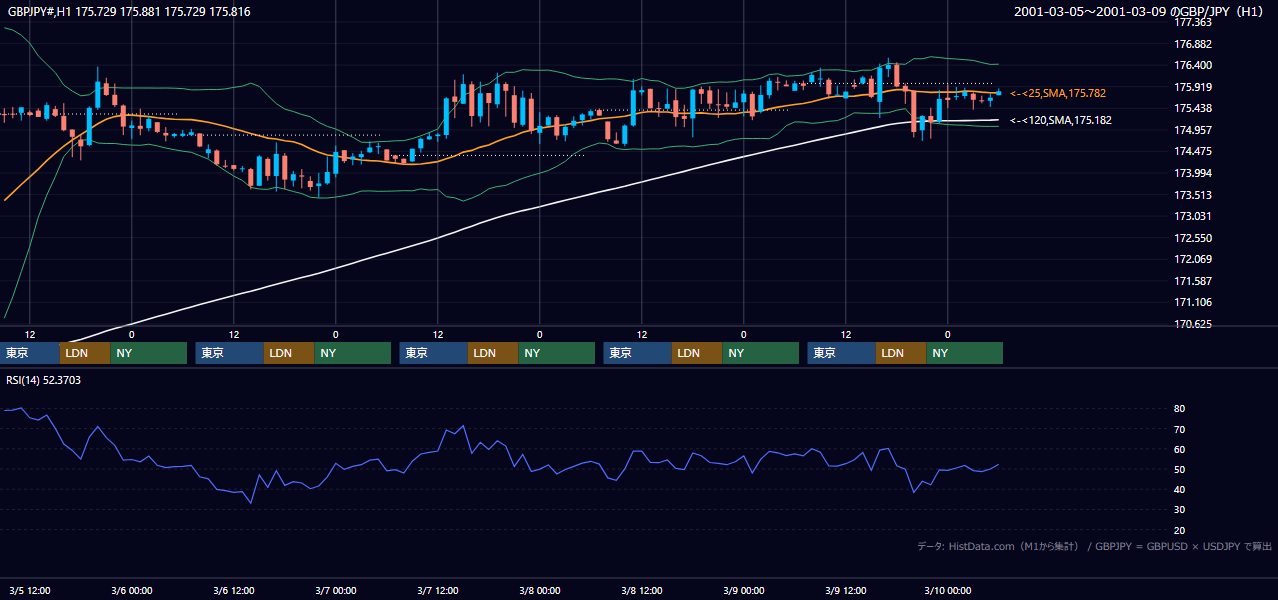Click the 172.069 price label
Screen dimensions: 1278x600
(x=1193, y=259)
